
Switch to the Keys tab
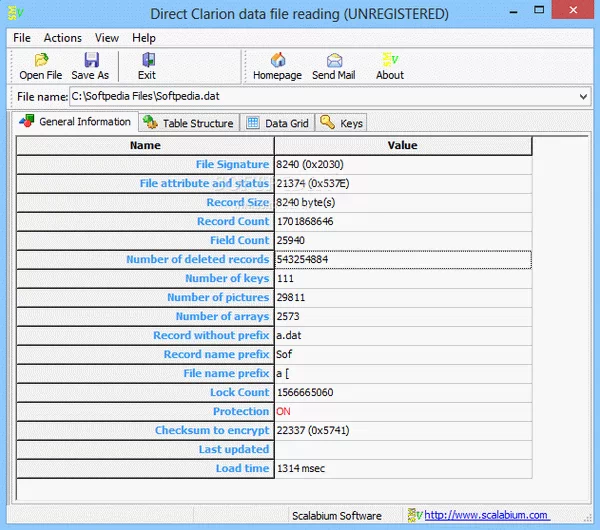(341, 123)
